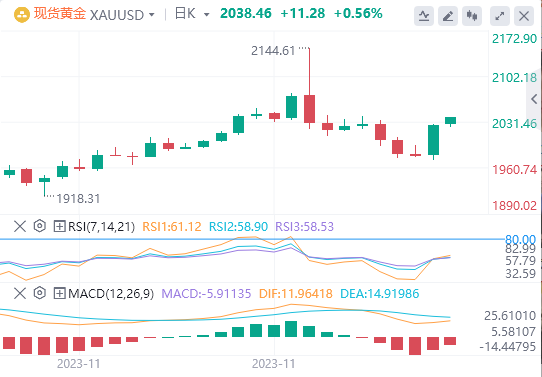Click the gold coin symbol icon
Screen dimensions: 542x377
point(21,15)
